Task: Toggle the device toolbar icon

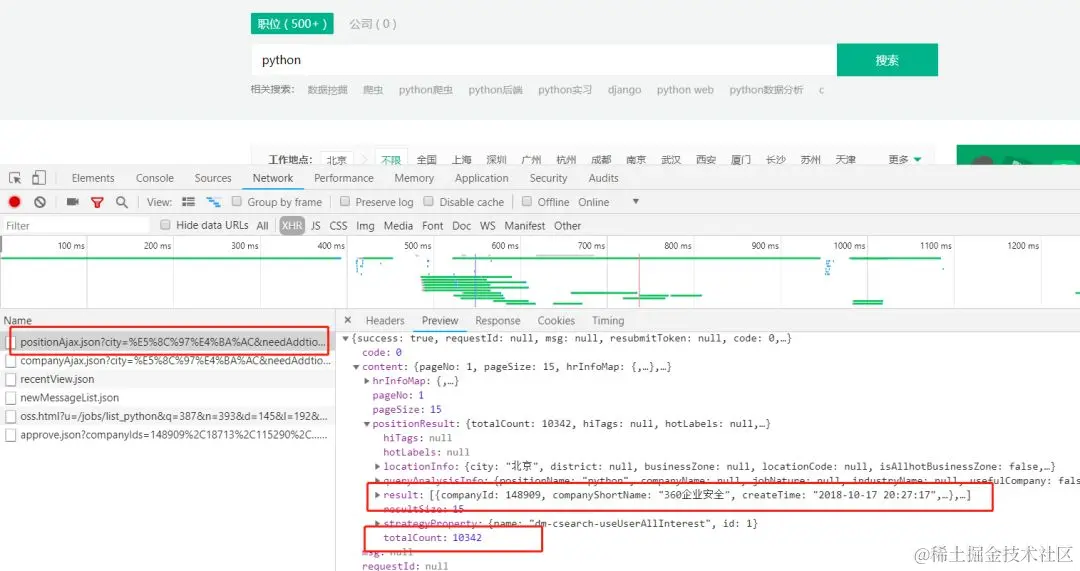Action: pos(39,178)
